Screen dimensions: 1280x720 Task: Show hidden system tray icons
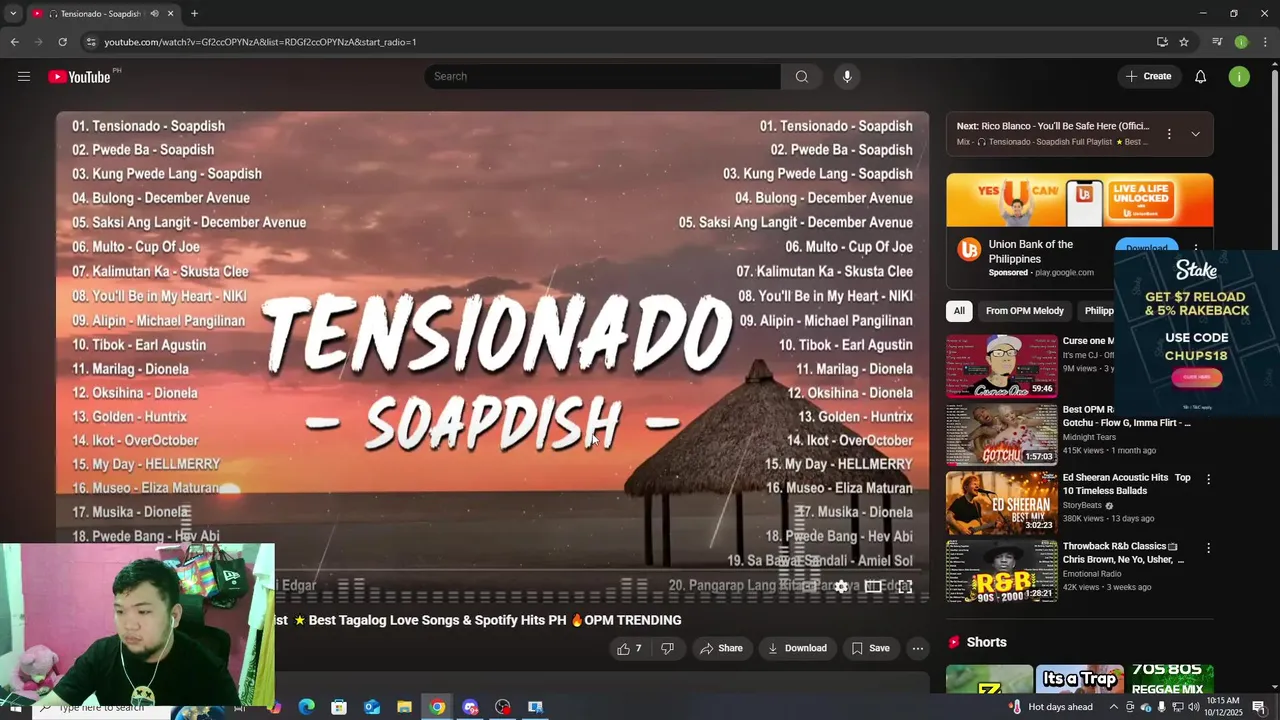tap(1113, 707)
